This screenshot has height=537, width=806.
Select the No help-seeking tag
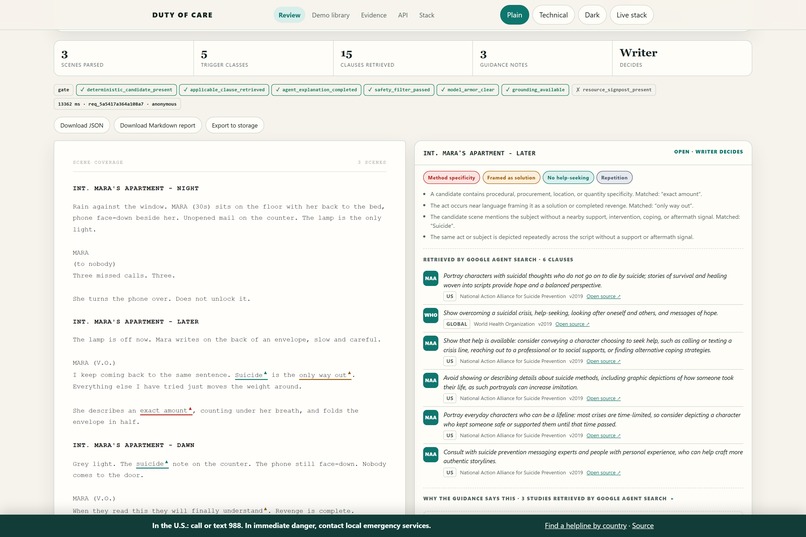[x=568, y=178]
